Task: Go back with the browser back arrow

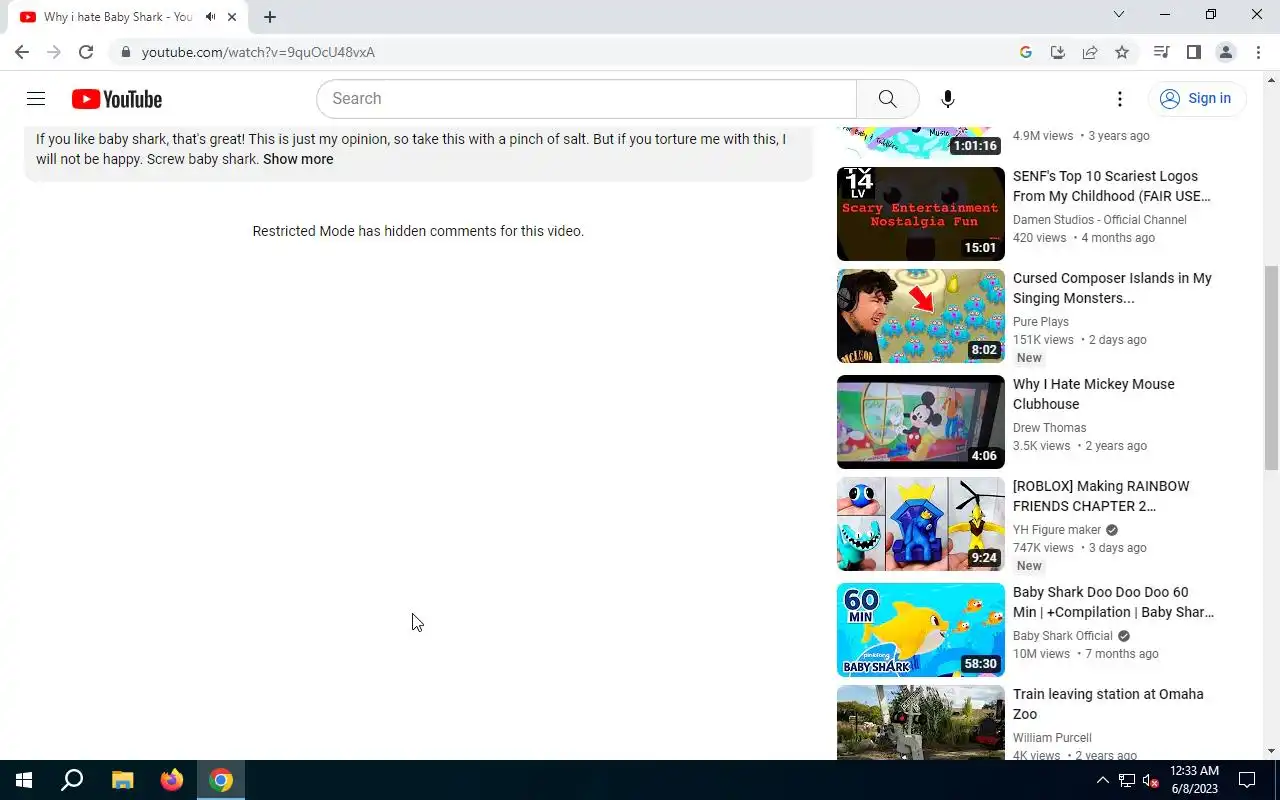Action: click(22, 52)
